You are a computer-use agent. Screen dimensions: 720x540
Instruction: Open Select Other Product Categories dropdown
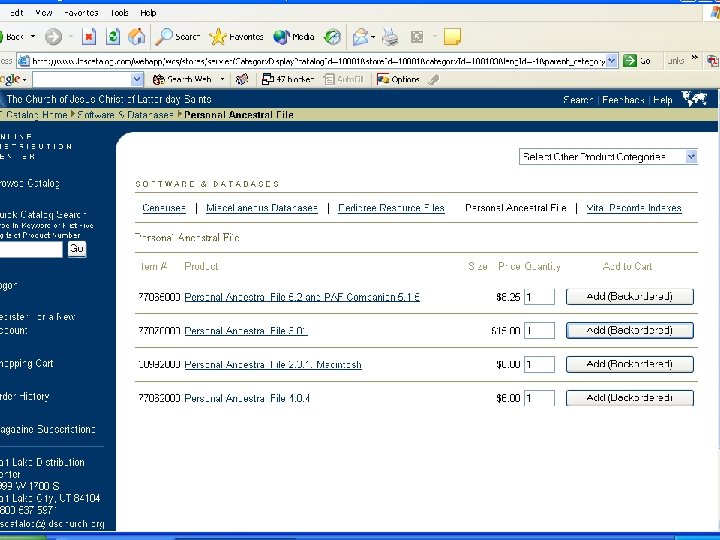pos(608,157)
